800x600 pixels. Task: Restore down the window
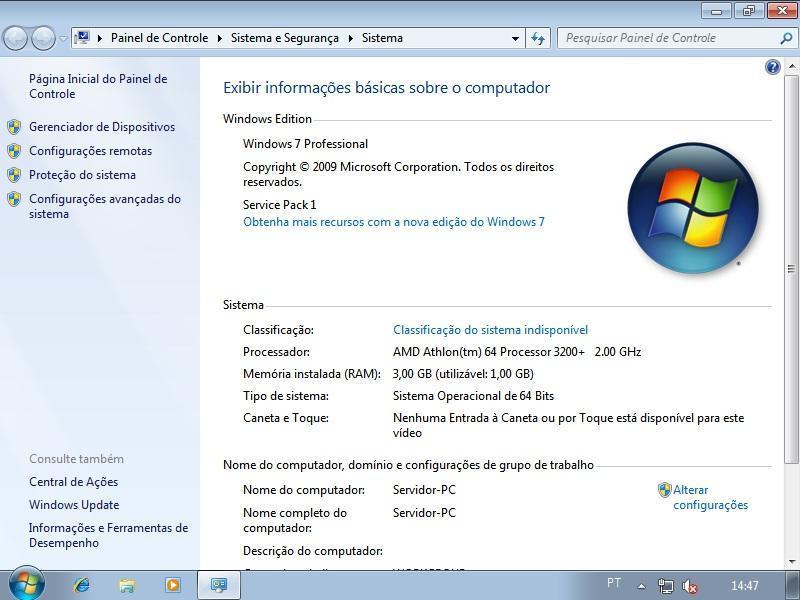[749, 10]
